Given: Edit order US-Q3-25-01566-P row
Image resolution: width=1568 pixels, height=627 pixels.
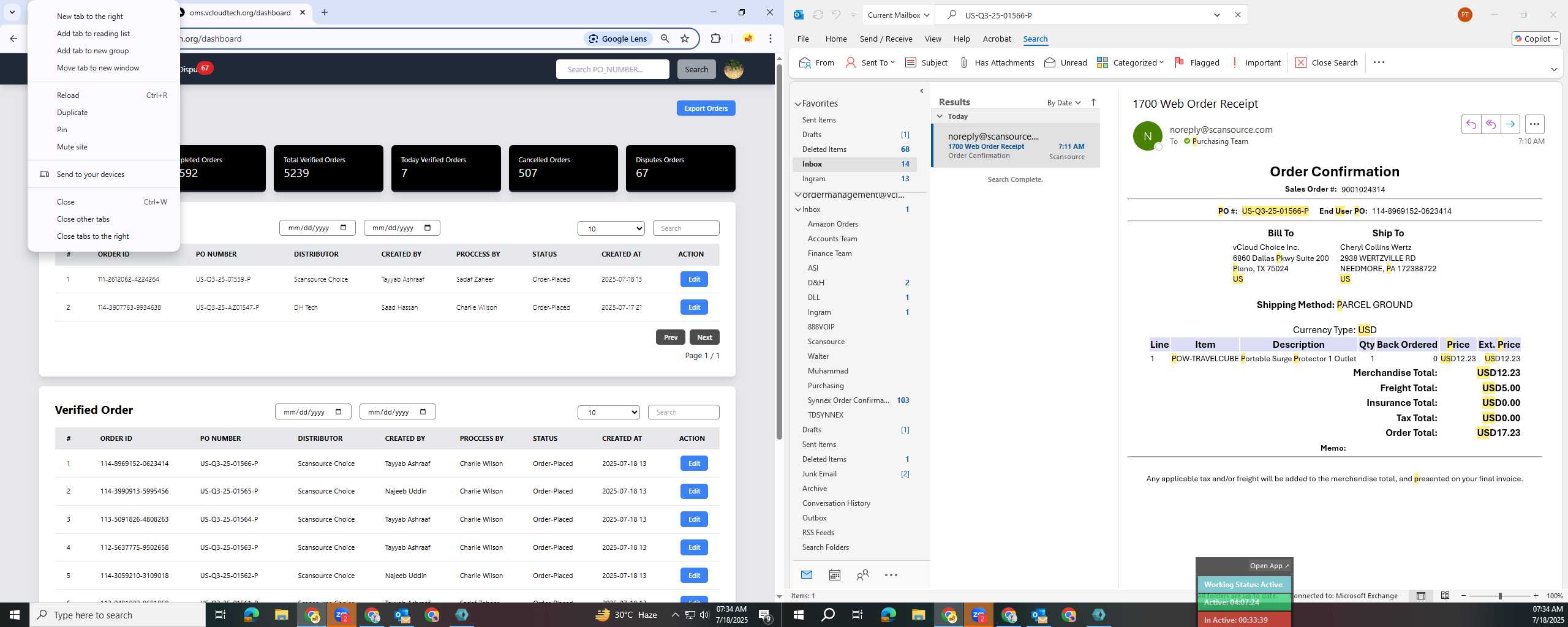Looking at the screenshot, I should (694, 464).
